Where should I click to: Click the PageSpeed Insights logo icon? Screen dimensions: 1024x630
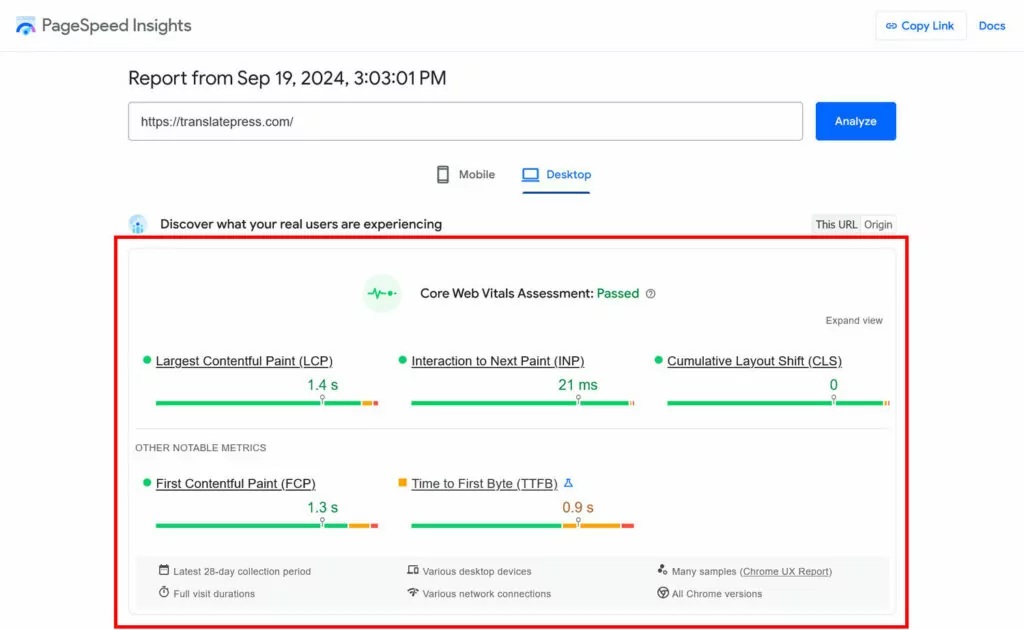tap(25, 25)
